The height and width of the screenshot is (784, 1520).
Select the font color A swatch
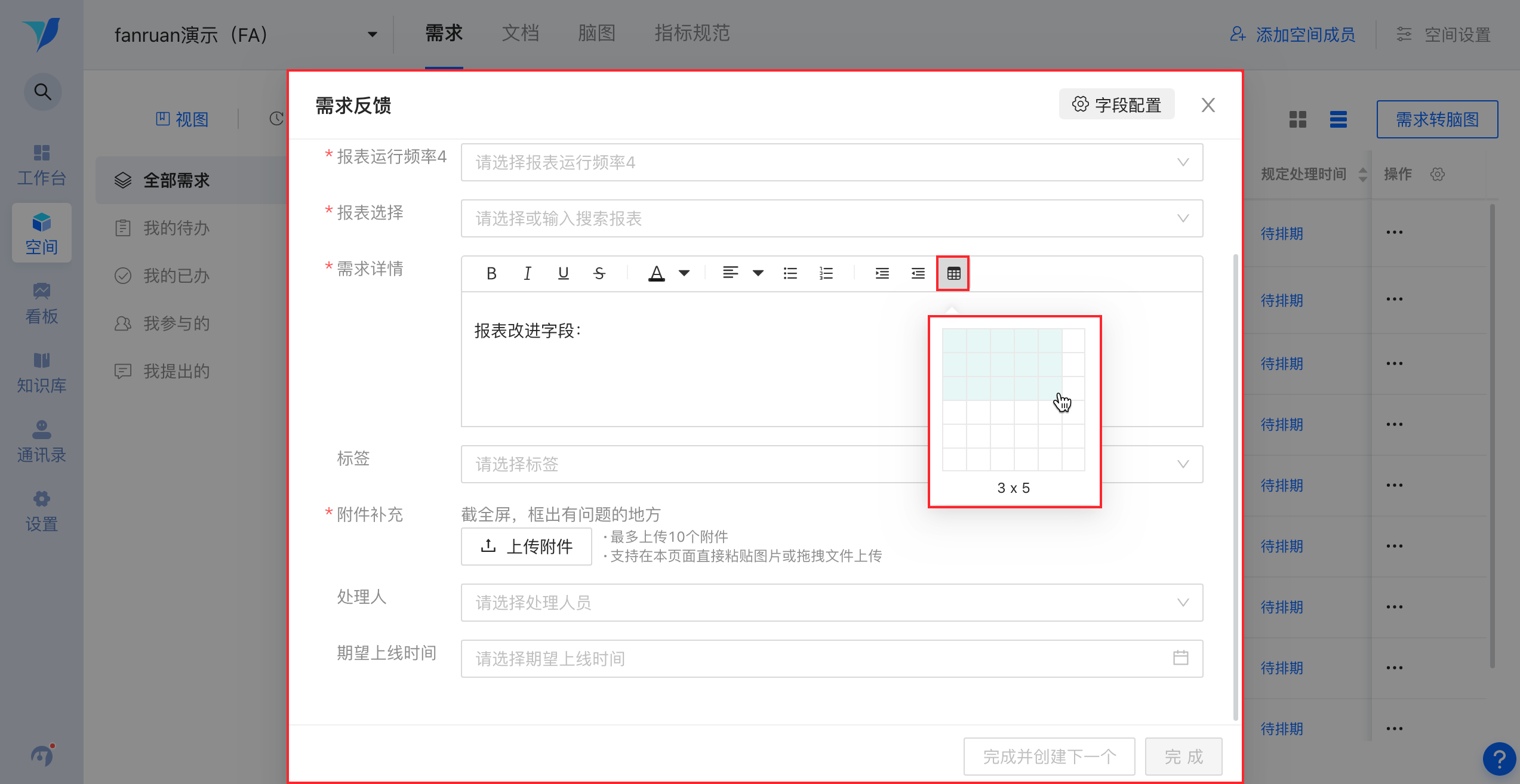pos(657,273)
